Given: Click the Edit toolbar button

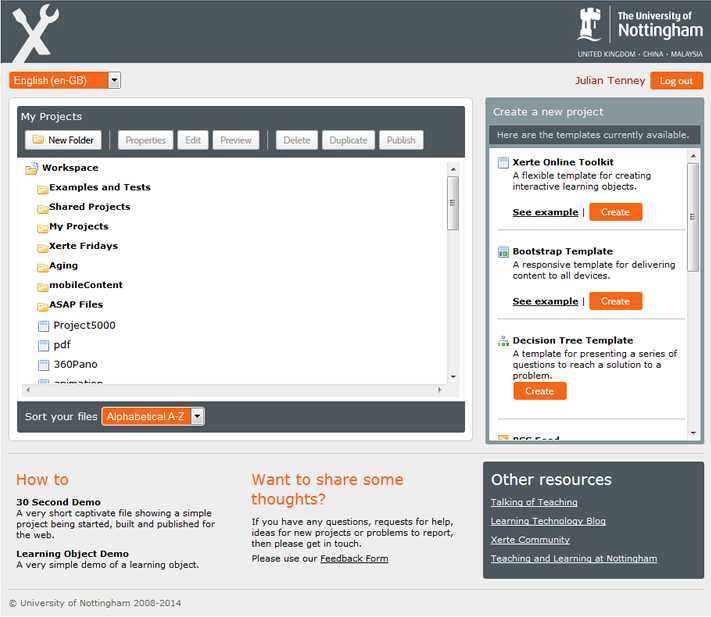Looking at the screenshot, I should click(x=193, y=140).
